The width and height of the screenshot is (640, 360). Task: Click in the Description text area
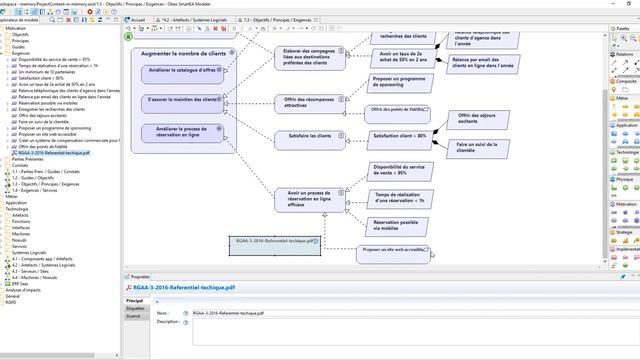click(416, 332)
